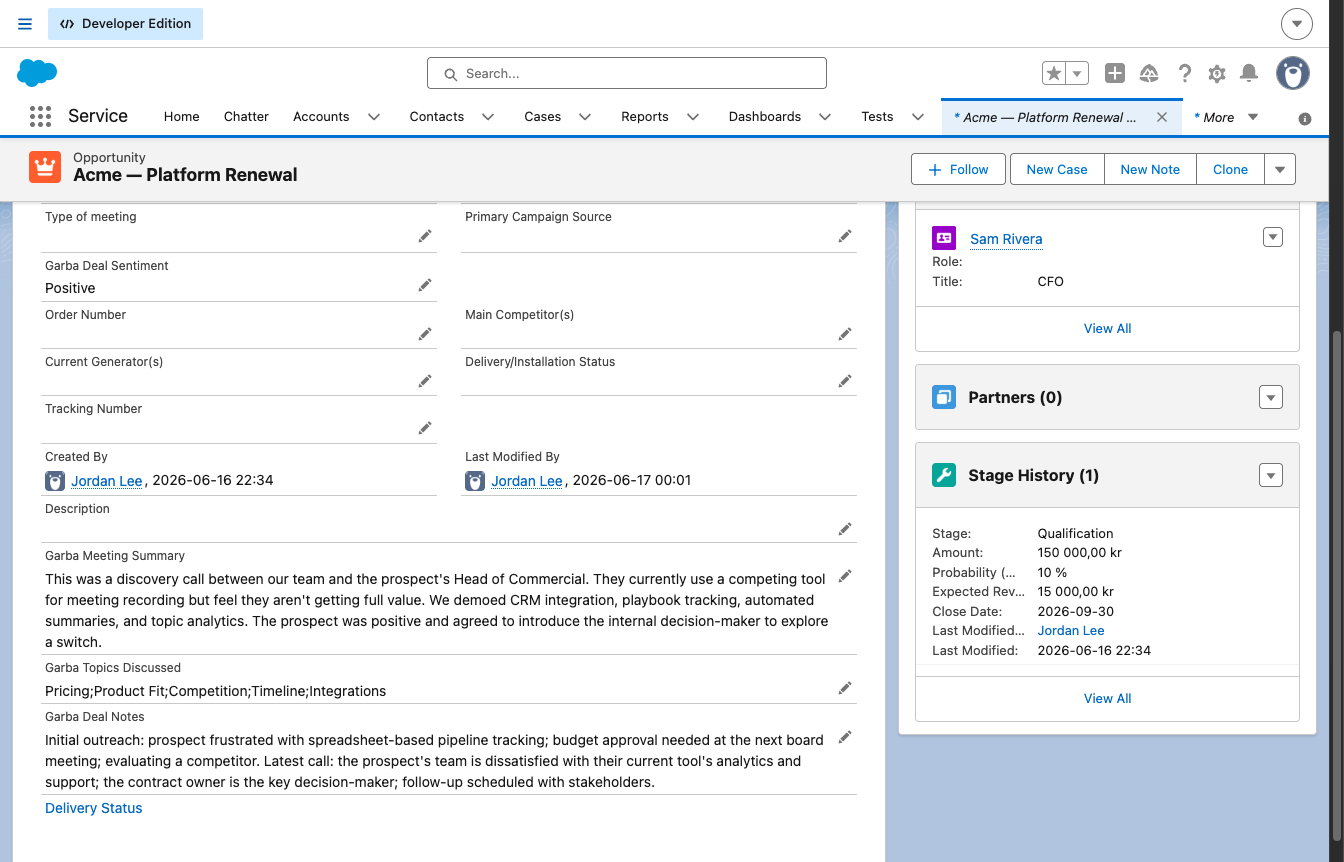Open the Accounts tab

321,117
